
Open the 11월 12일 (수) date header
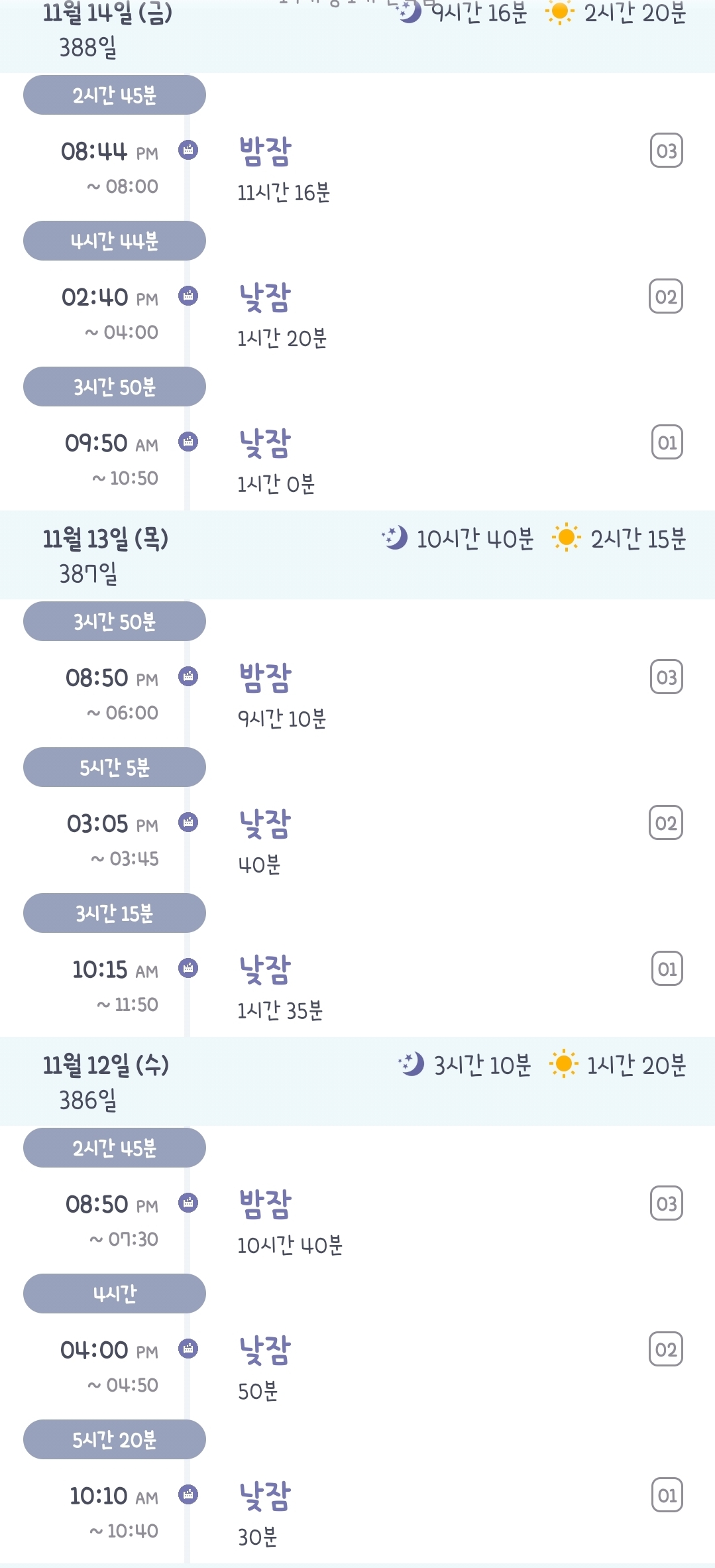click(x=106, y=1065)
